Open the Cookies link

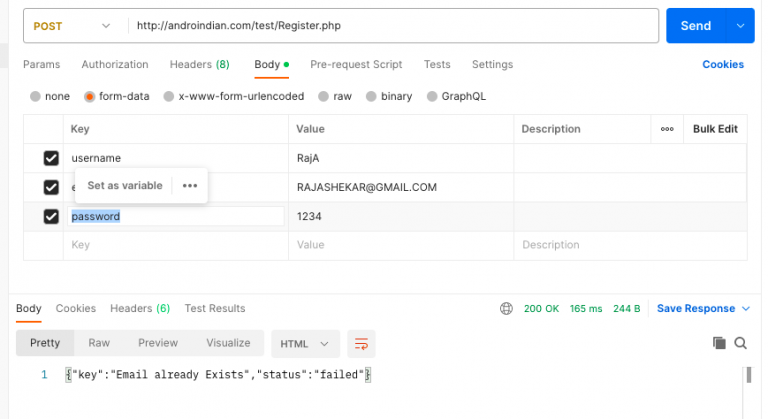722,65
